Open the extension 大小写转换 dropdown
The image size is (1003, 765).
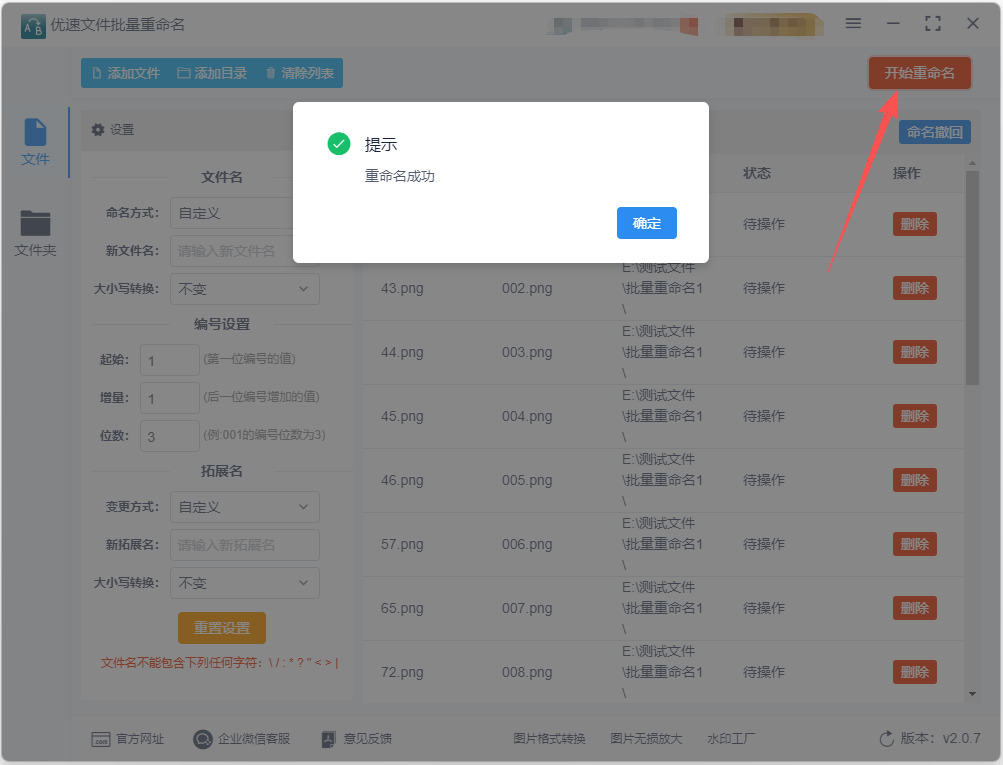pos(244,583)
